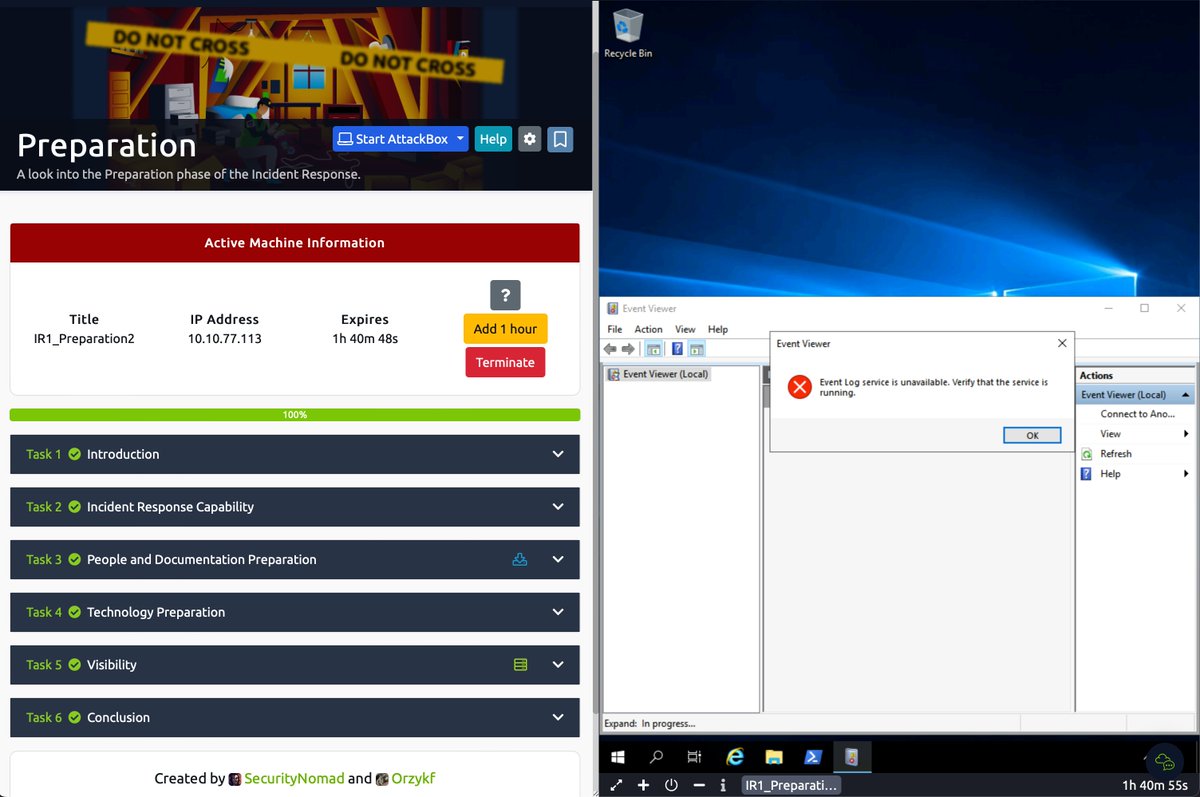
Task: Click the power icon in VM control bar
Action: click(x=671, y=785)
